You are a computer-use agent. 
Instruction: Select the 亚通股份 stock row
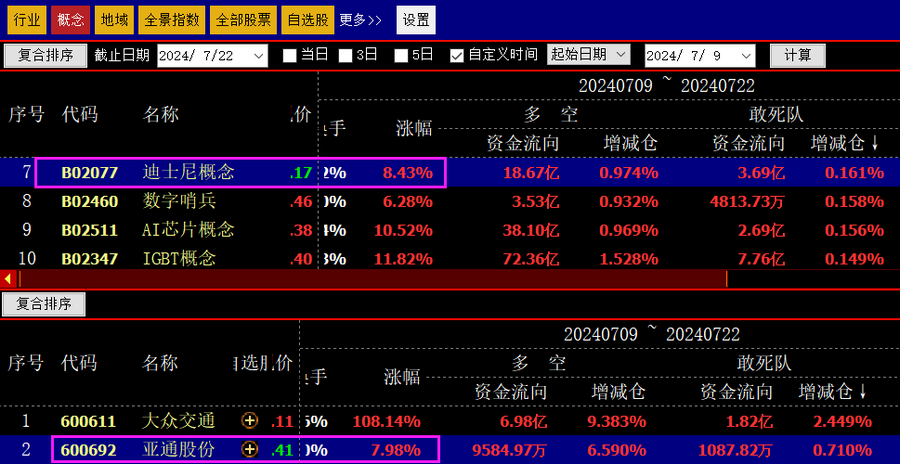pos(450,450)
